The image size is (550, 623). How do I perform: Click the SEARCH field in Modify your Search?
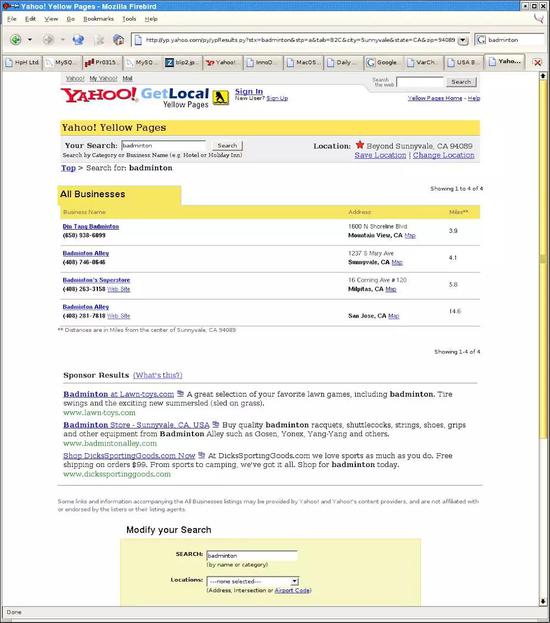[x=252, y=555]
